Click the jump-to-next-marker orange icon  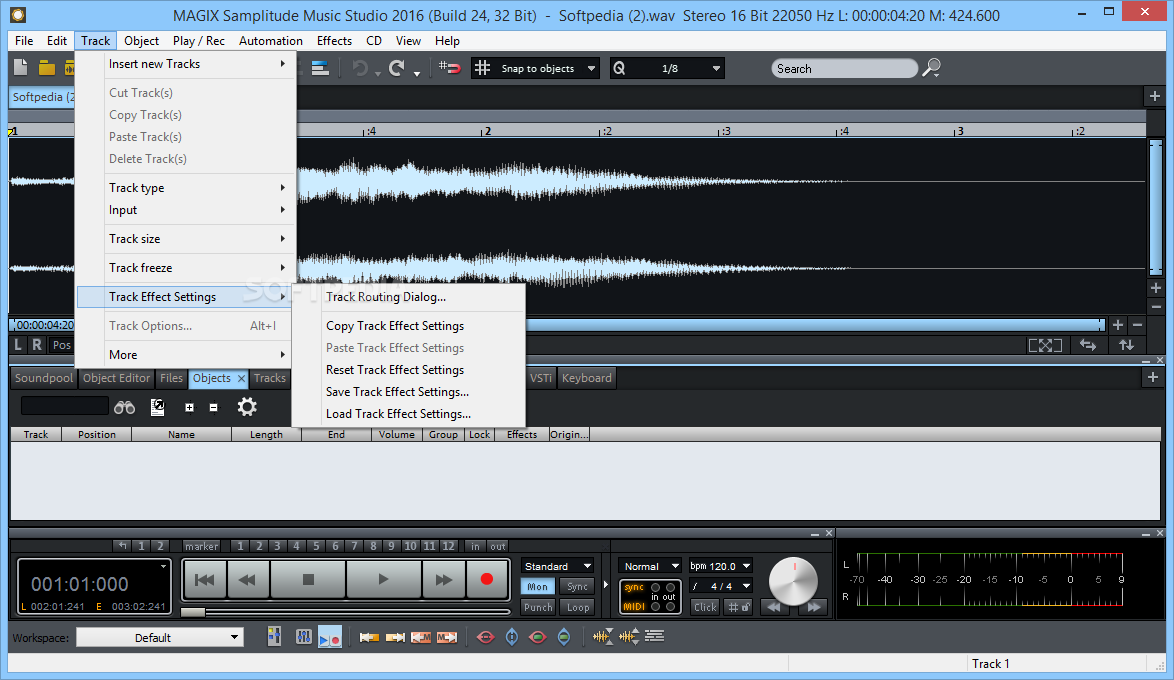447,637
